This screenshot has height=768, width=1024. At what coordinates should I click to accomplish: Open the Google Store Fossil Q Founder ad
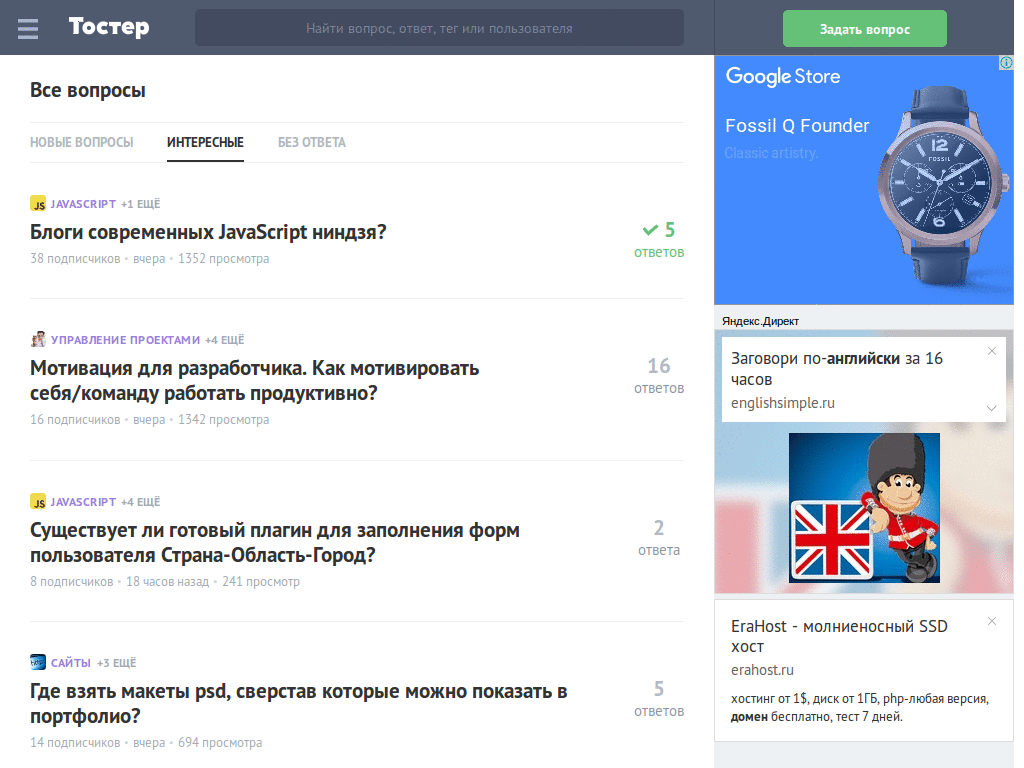tap(863, 180)
